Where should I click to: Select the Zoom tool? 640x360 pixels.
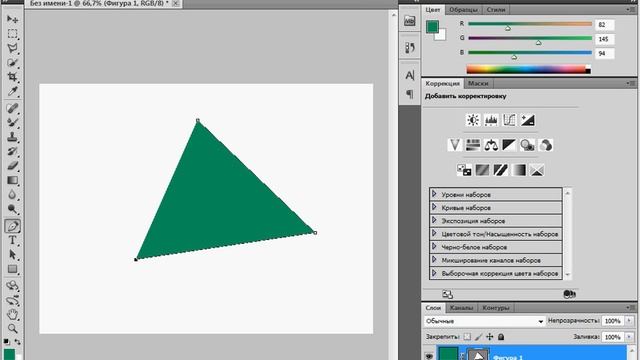coord(12,328)
